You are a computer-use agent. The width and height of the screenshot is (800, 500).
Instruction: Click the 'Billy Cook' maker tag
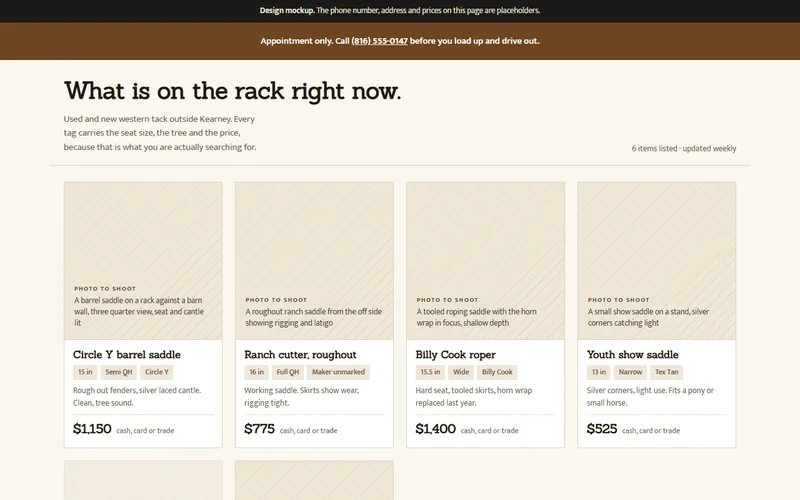pyautogui.click(x=497, y=372)
